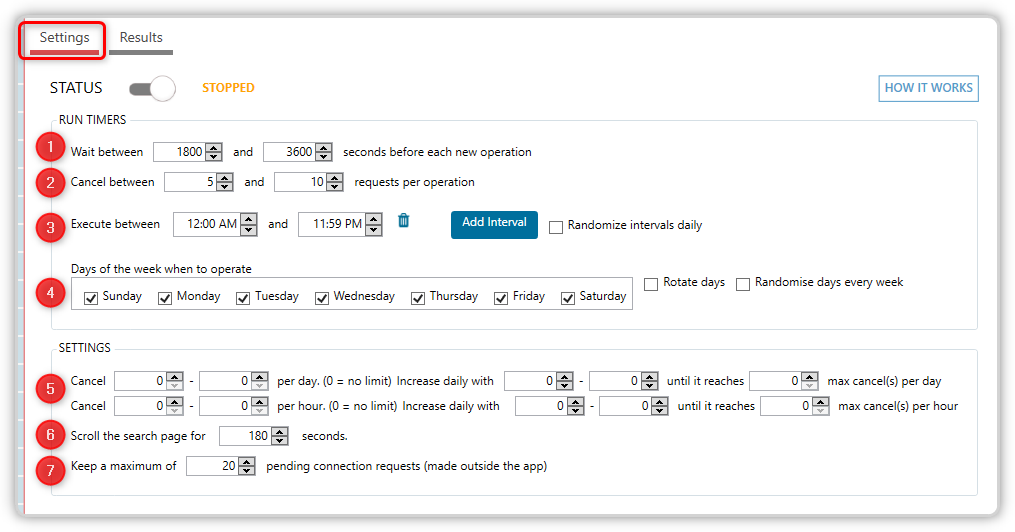Select the Settings tab

64,38
